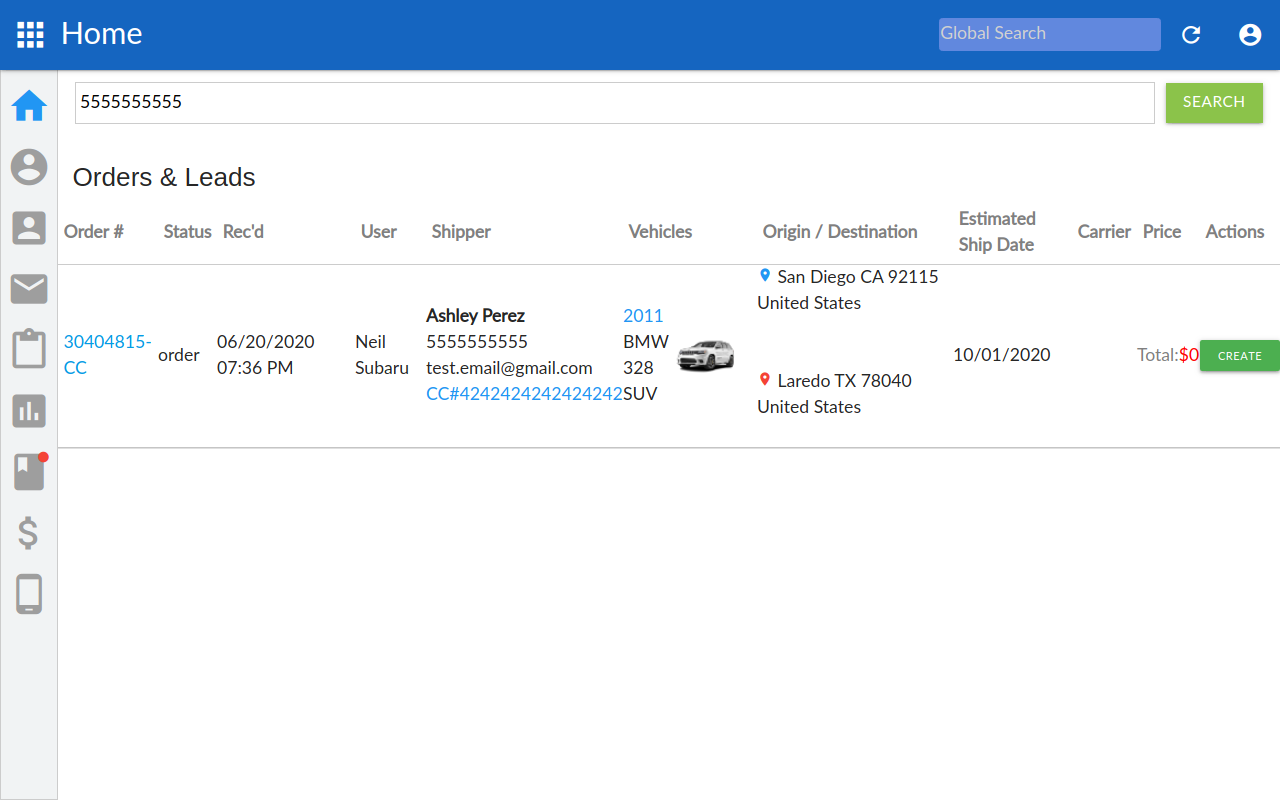Click the Origin / Destination column header
Viewport: 1280px width, 800px height.
tap(840, 231)
